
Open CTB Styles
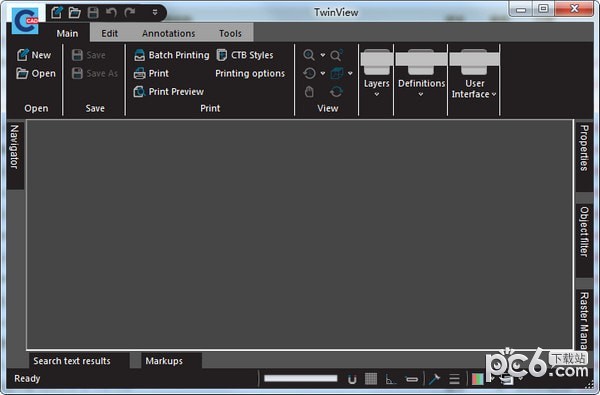tap(245, 55)
